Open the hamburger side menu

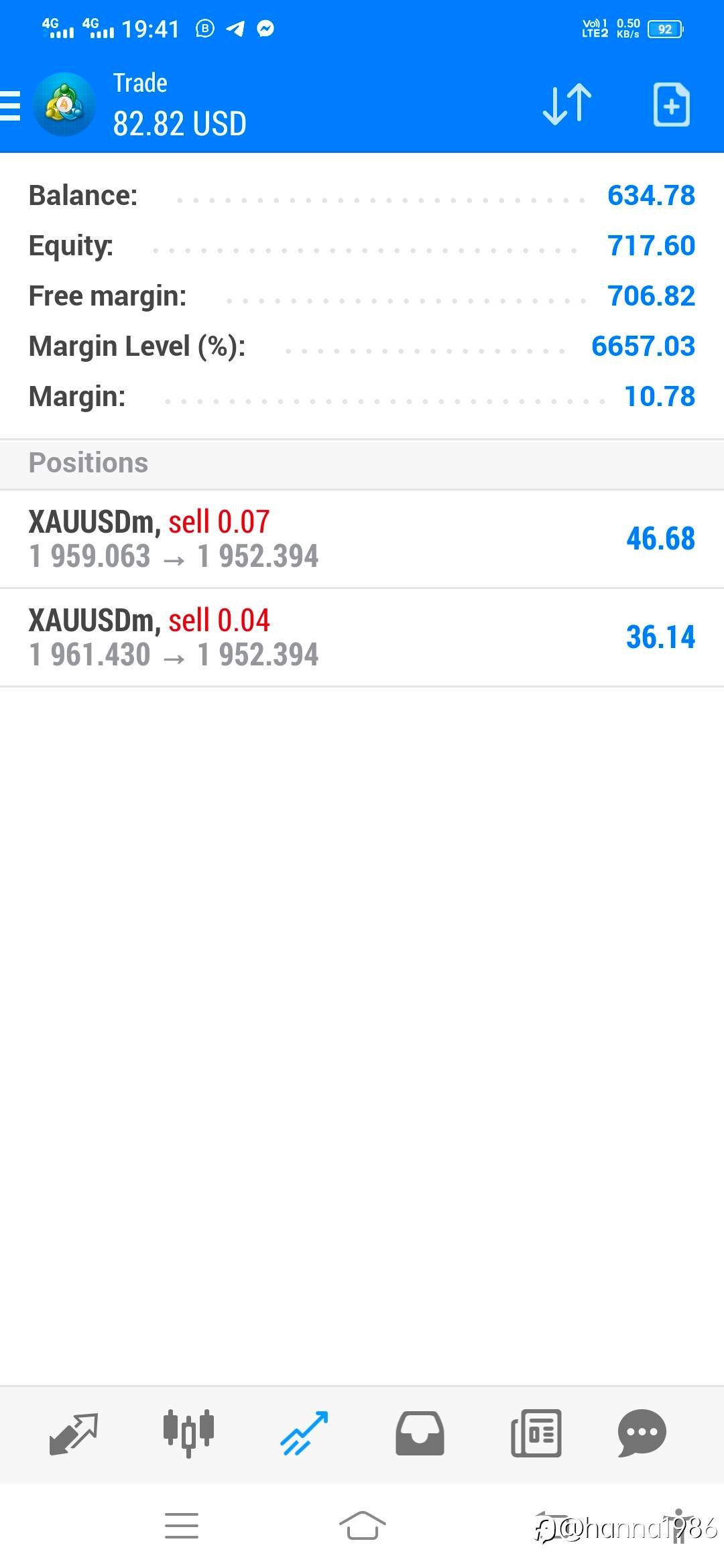11,106
